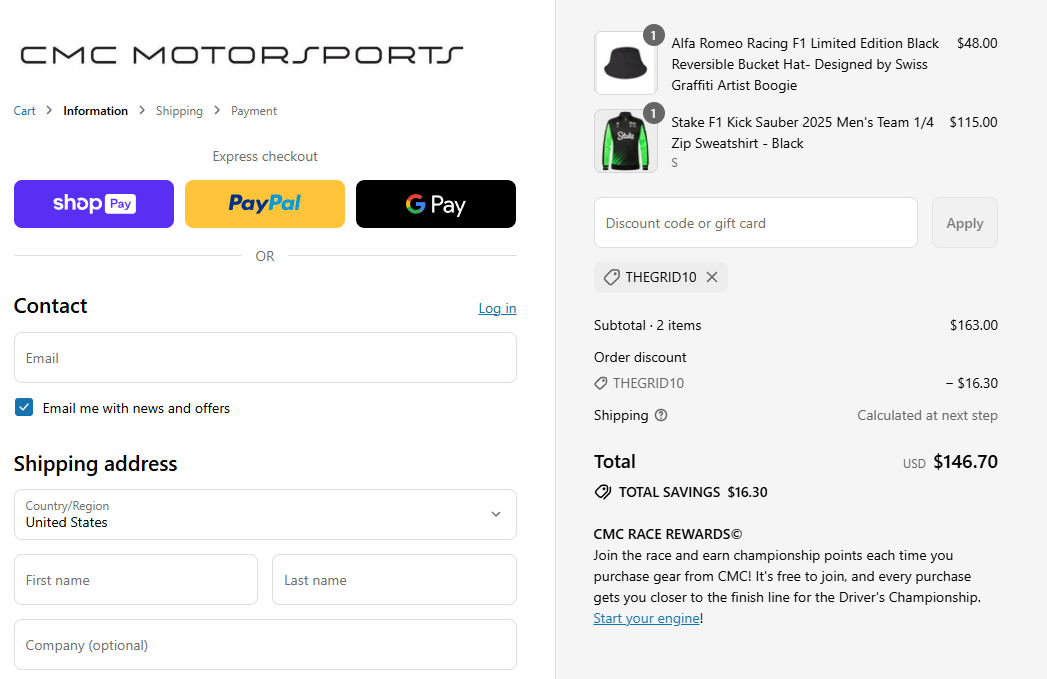The height and width of the screenshot is (679, 1047).
Task: Click the − $16.30 order discount amount
Action: (x=972, y=383)
